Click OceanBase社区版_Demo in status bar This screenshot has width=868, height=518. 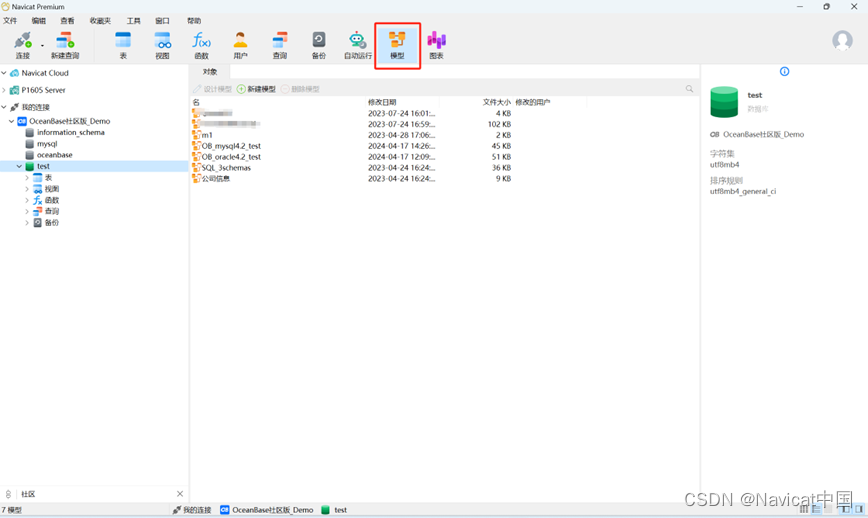(267, 510)
